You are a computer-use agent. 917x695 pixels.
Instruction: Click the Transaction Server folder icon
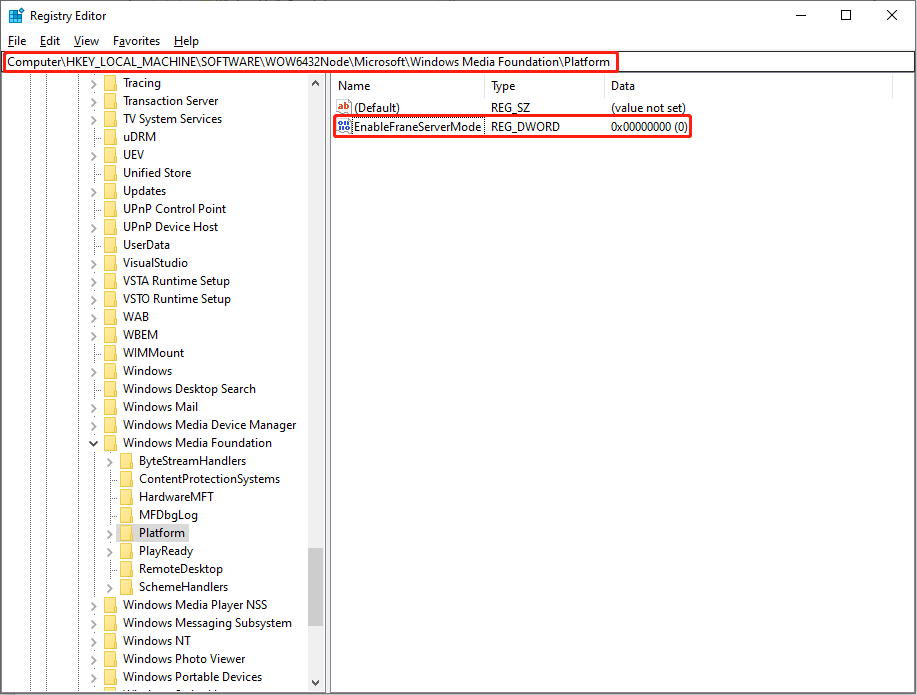(x=110, y=101)
